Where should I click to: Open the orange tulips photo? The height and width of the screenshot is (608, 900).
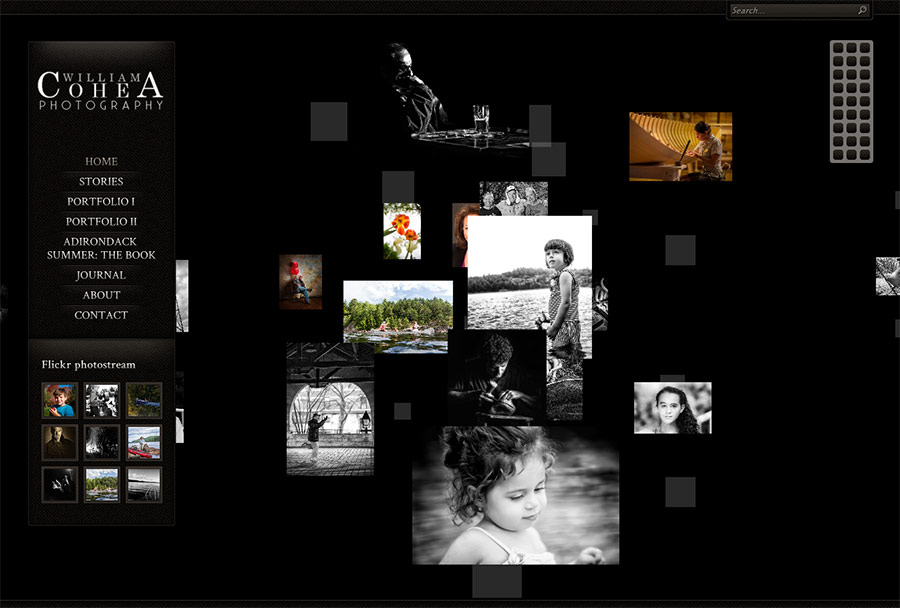pyautogui.click(x=402, y=231)
